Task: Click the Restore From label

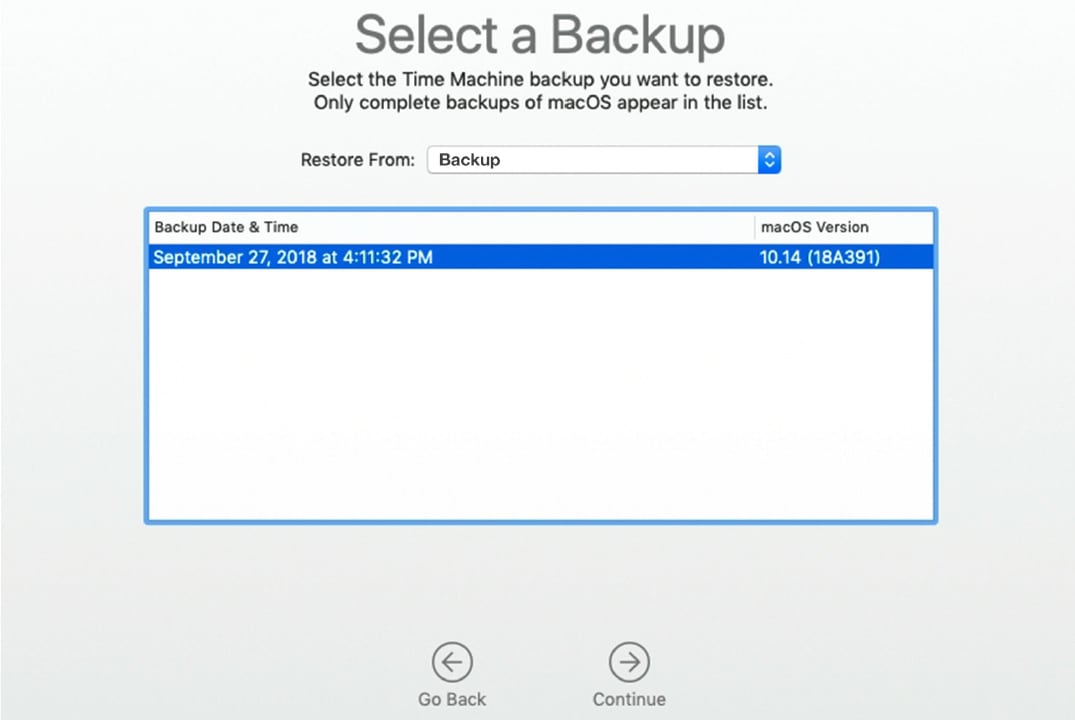Action: (x=357, y=159)
